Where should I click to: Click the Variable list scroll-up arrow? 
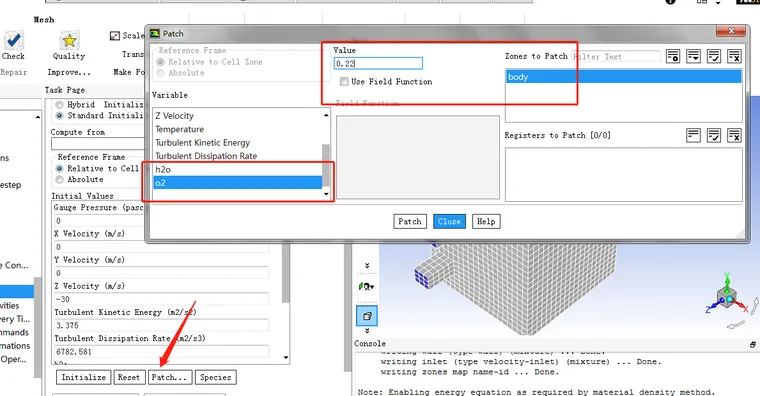pyautogui.click(x=326, y=115)
